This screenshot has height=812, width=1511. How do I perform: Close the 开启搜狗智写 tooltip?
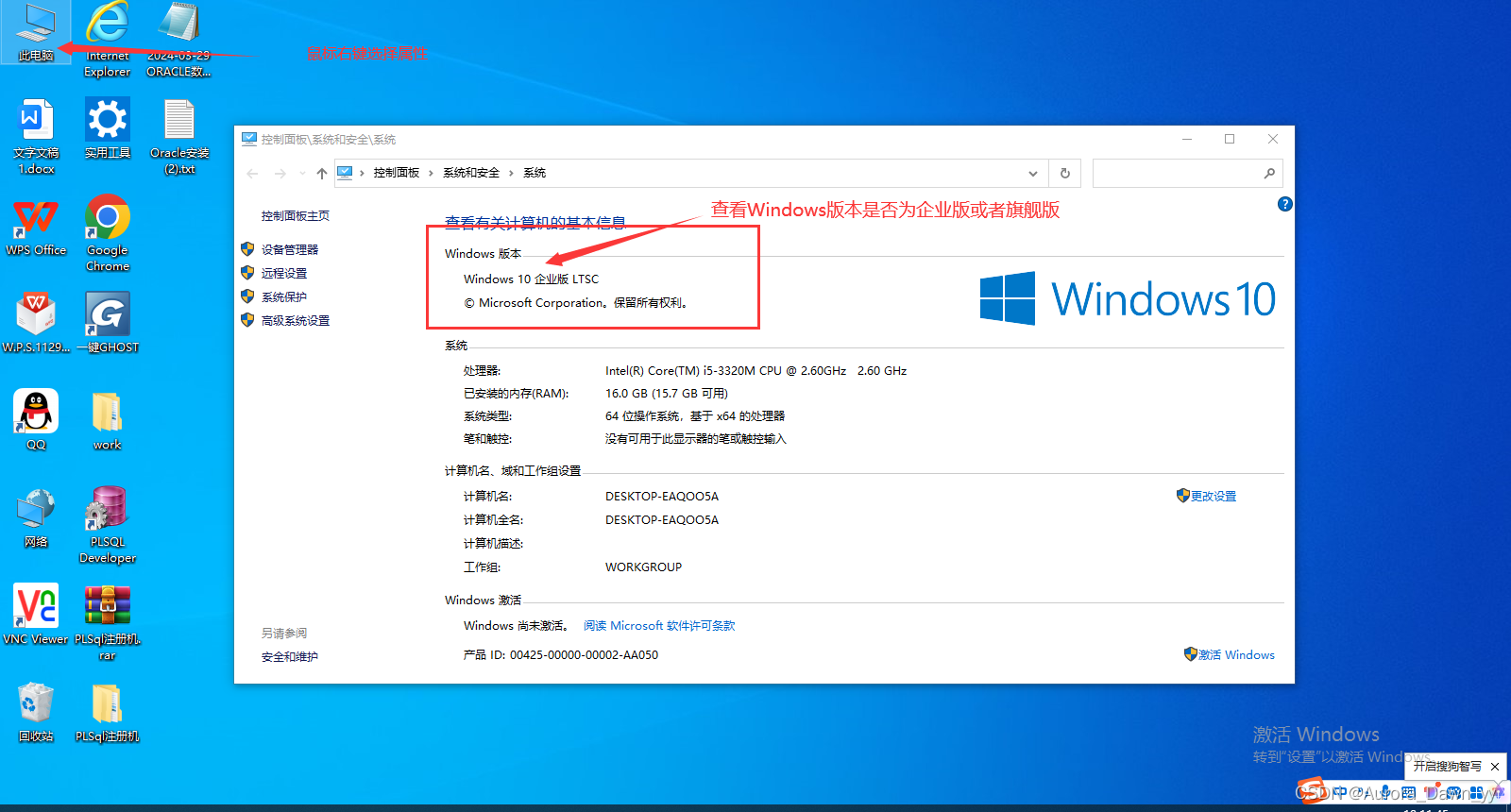(x=1495, y=767)
